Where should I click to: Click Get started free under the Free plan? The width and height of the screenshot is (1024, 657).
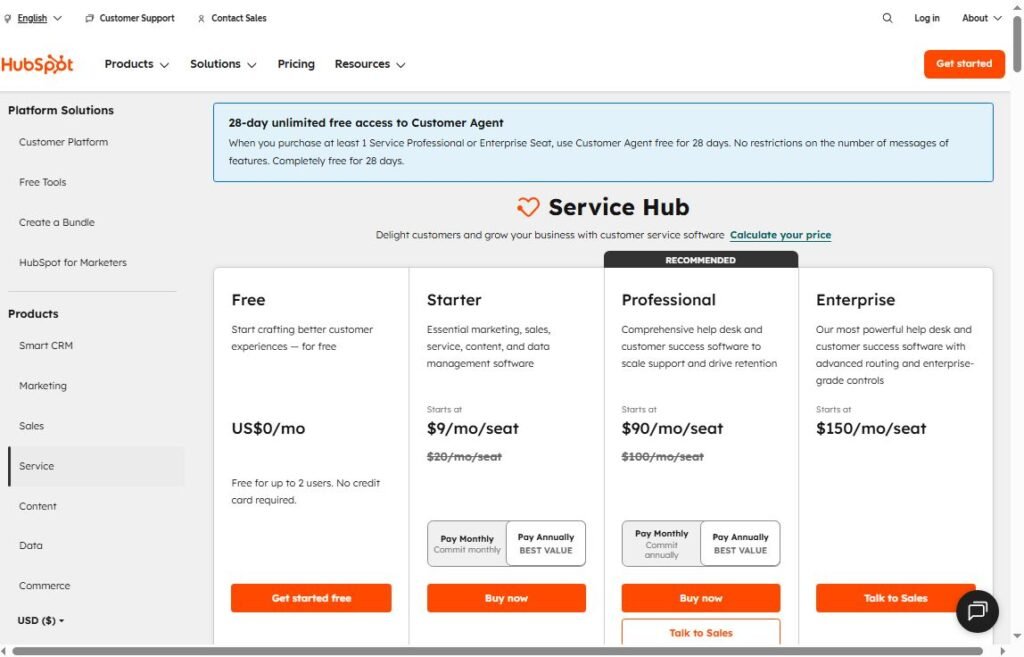click(311, 597)
